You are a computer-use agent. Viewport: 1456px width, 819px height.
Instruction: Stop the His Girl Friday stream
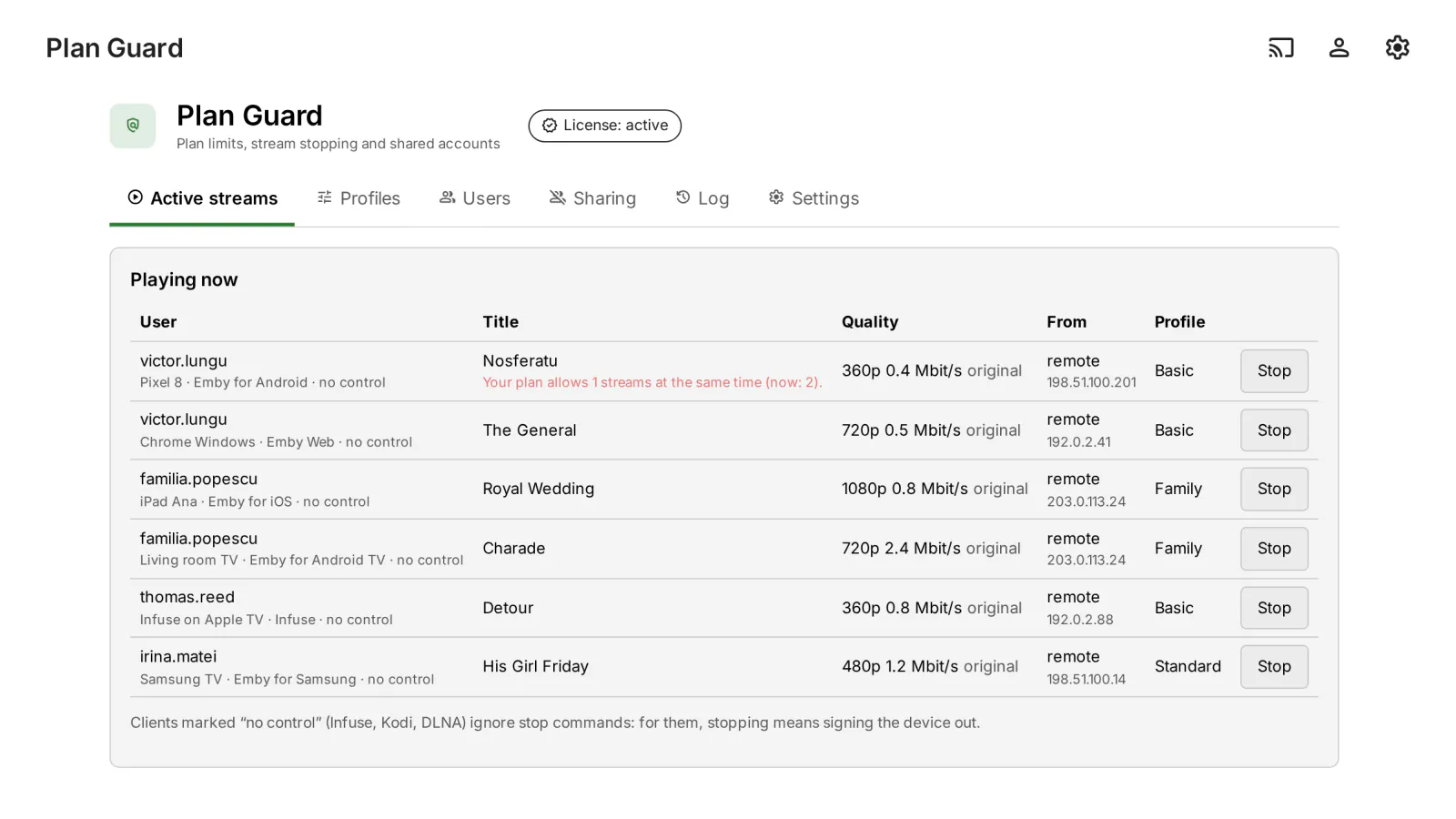click(x=1274, y=667)
